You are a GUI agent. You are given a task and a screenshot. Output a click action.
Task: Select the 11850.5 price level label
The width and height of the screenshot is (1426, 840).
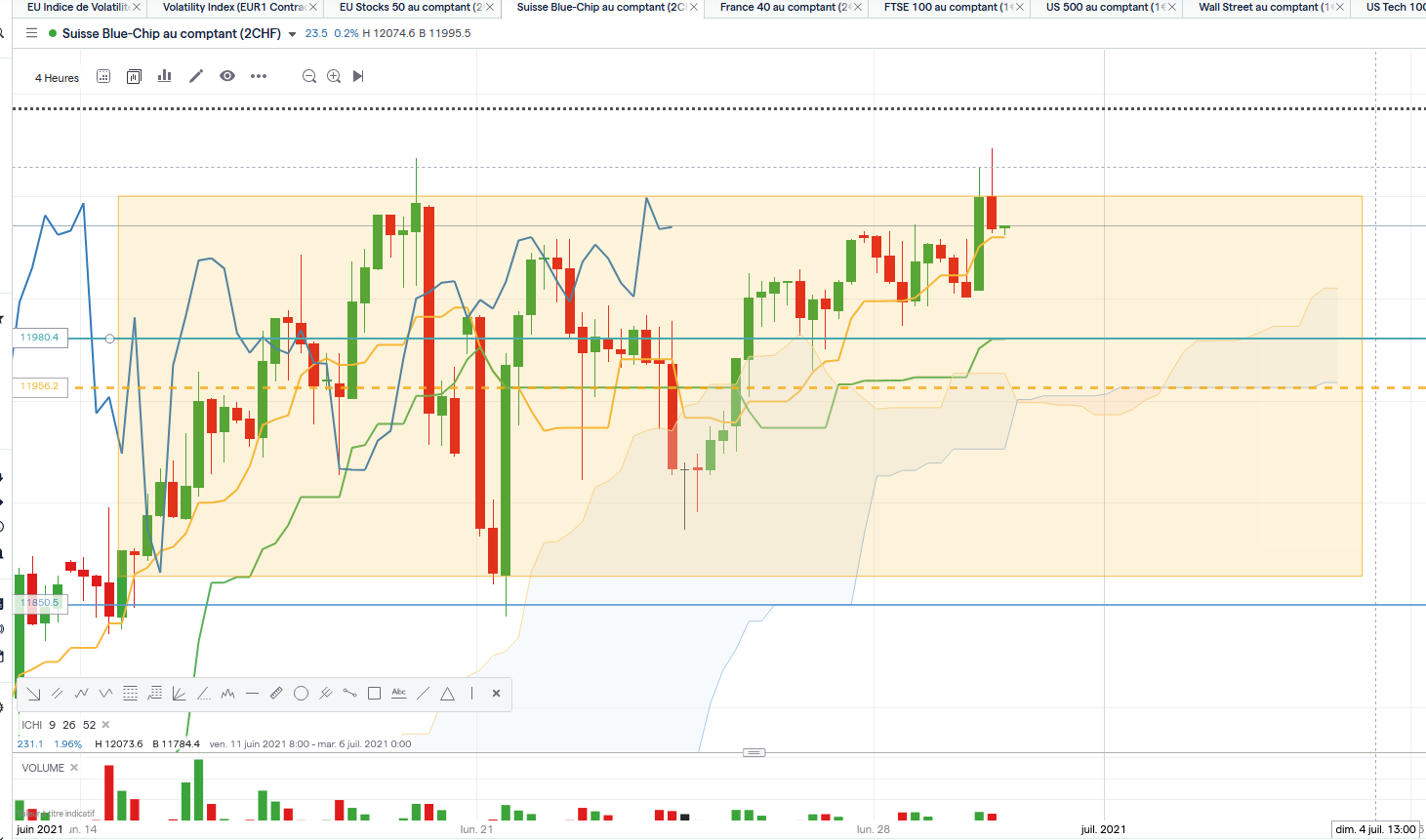[x=40, y=603]
